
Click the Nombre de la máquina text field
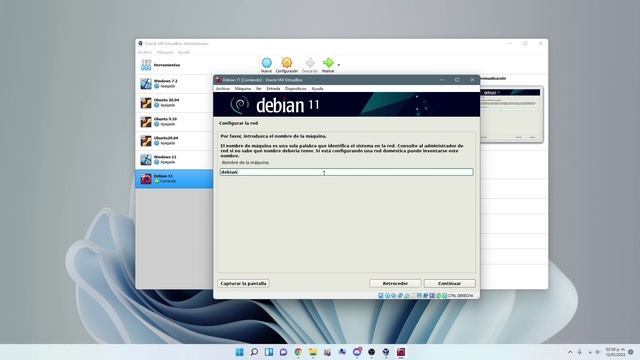coord(347,172)
